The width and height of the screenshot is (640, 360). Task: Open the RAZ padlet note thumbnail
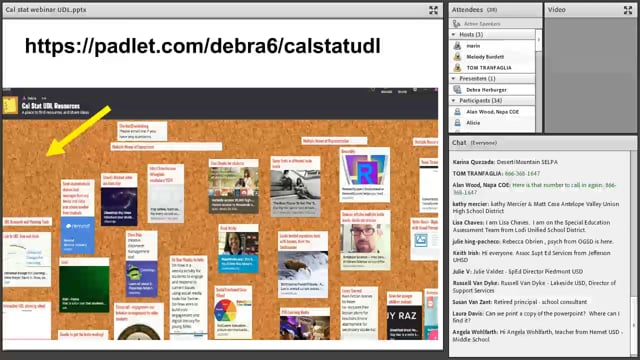(404, 316)
